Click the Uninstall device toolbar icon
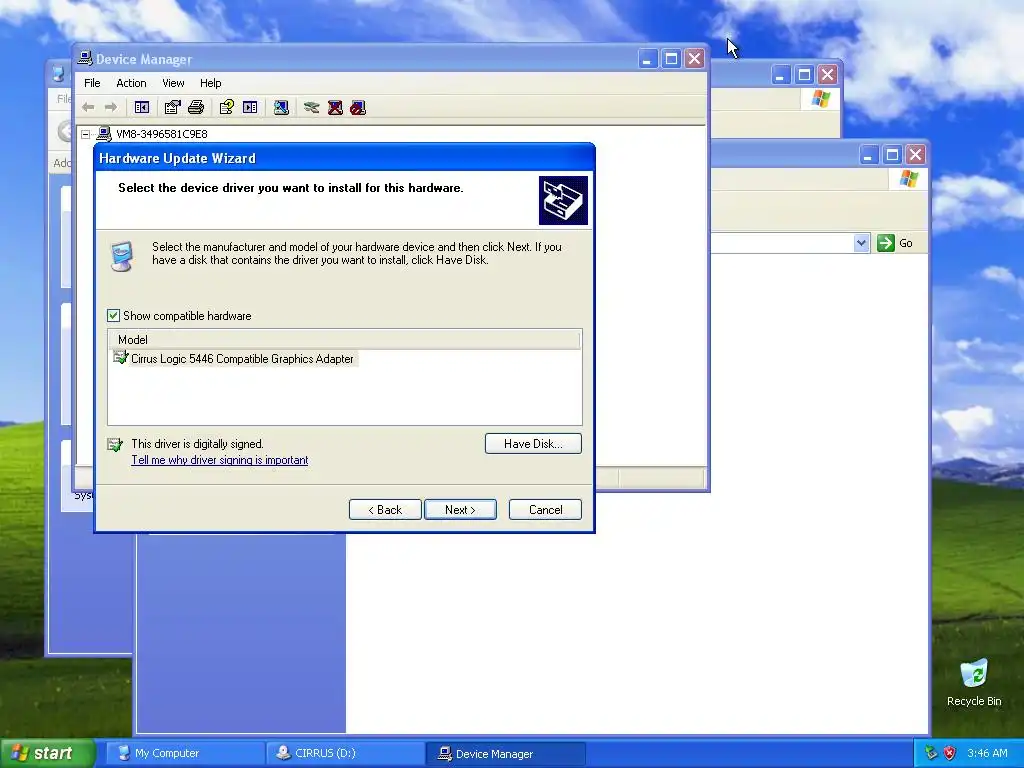1024x768 pixels. point(335,107)
